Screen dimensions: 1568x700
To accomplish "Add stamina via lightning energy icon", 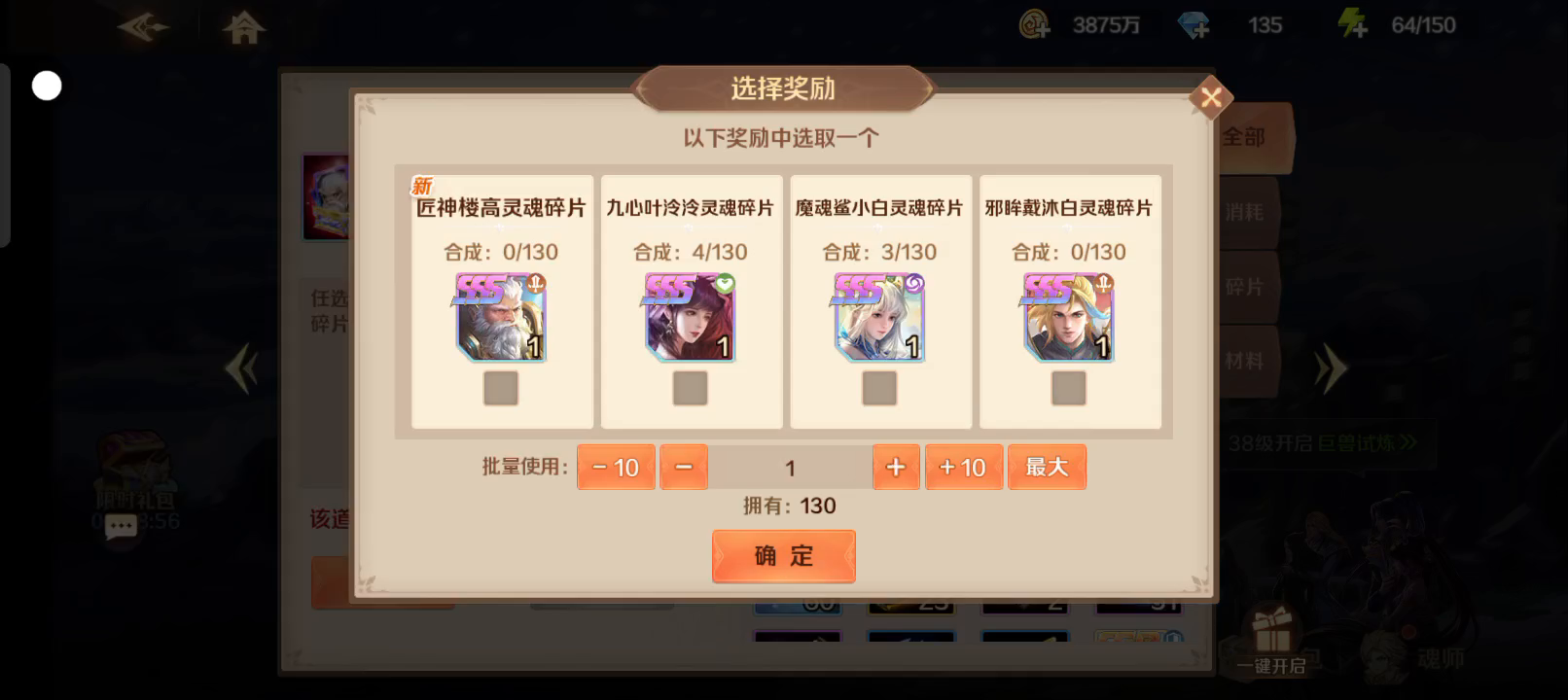I will [x=1353, y=23].
